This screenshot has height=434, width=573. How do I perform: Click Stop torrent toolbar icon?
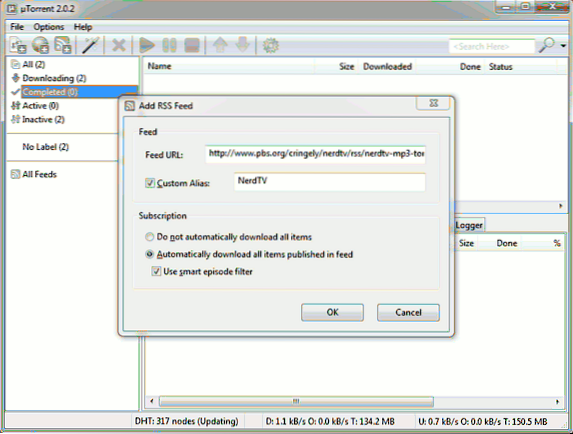pyautogui.click(x=192, y=45)
